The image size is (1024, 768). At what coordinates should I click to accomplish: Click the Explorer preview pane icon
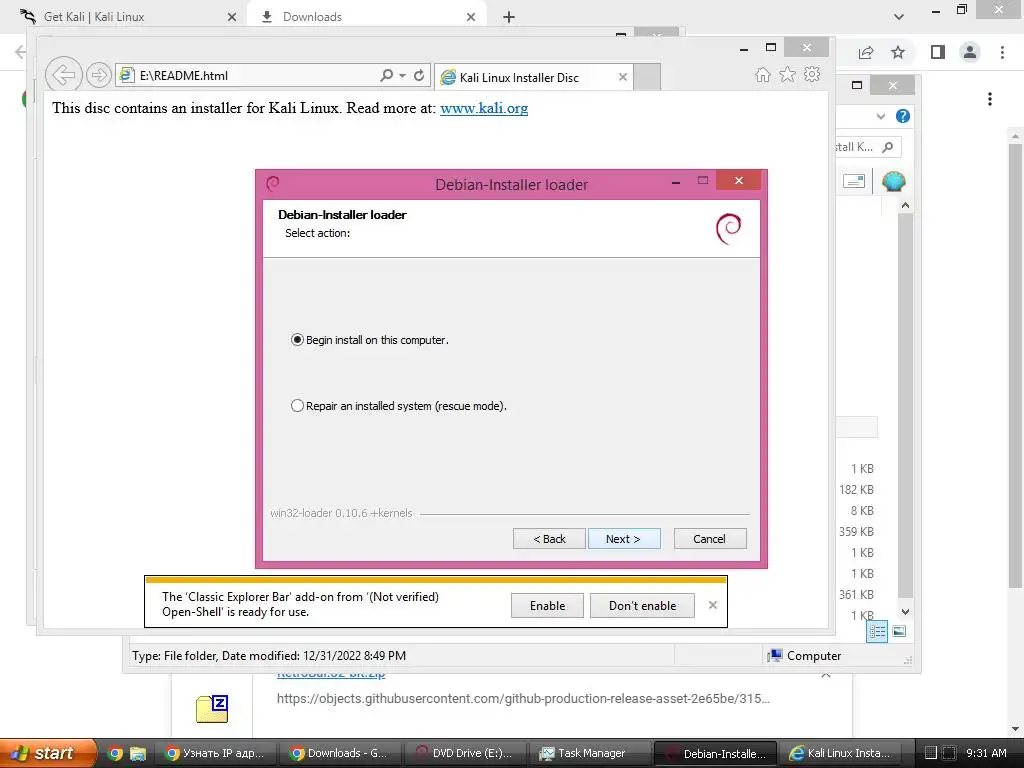[x=854, y=181]
